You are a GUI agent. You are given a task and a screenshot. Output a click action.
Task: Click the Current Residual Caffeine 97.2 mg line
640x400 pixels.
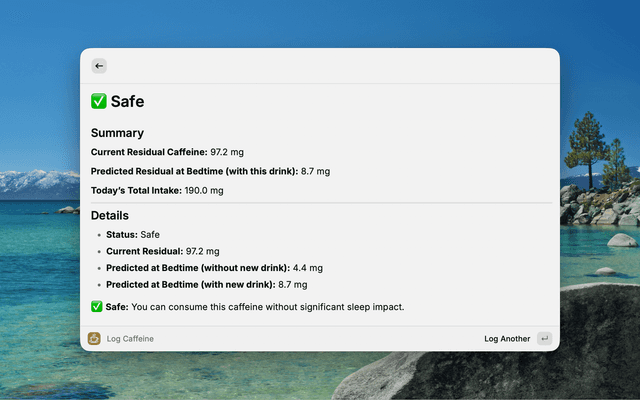click(167, 152)
